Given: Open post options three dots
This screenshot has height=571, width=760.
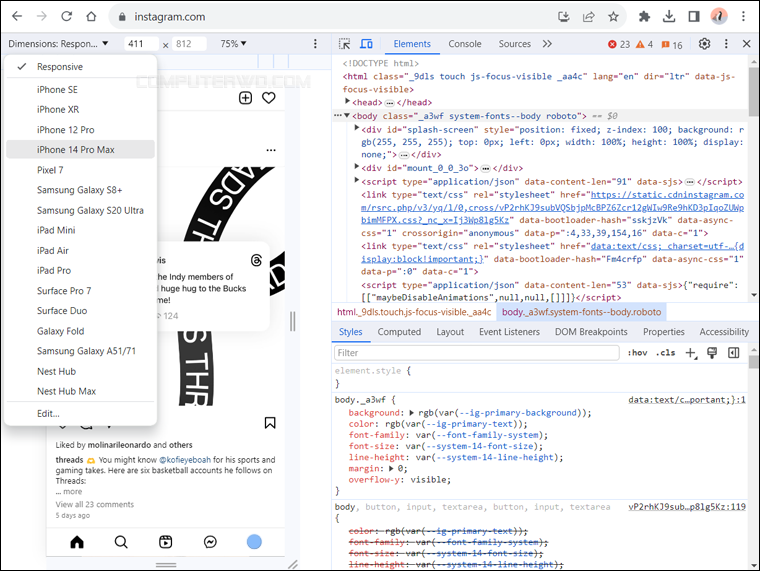Looking at the screenshot, I should pos(271,150).
